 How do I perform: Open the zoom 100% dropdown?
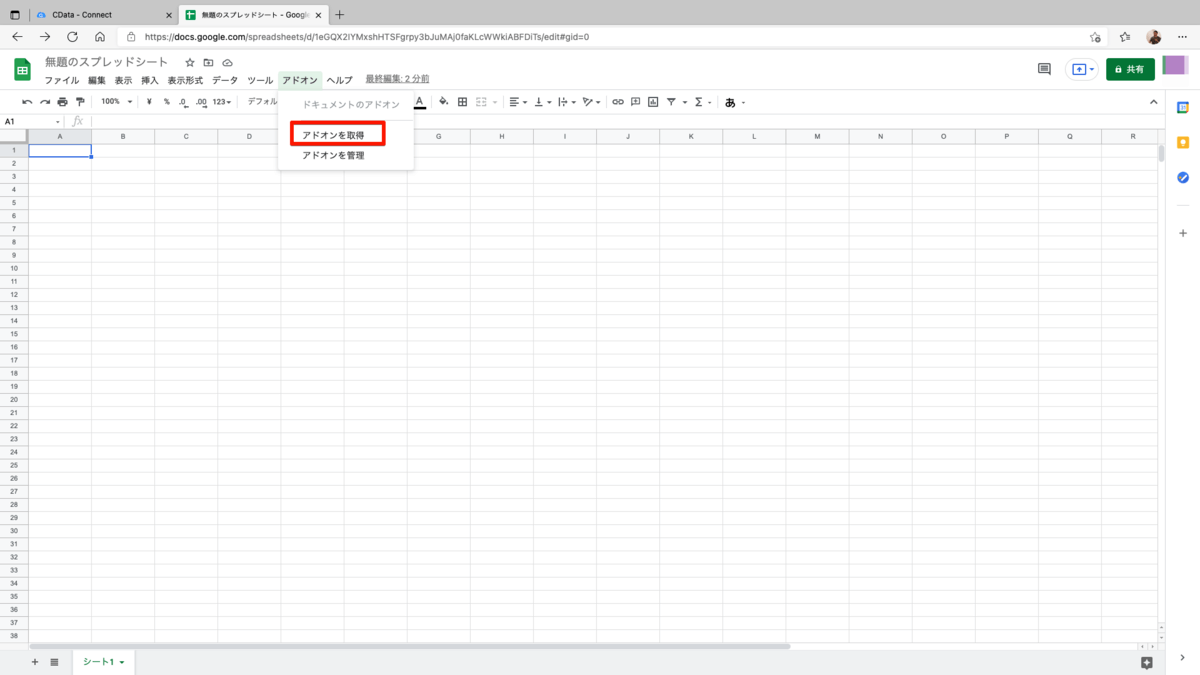click(x=116, y=102)
